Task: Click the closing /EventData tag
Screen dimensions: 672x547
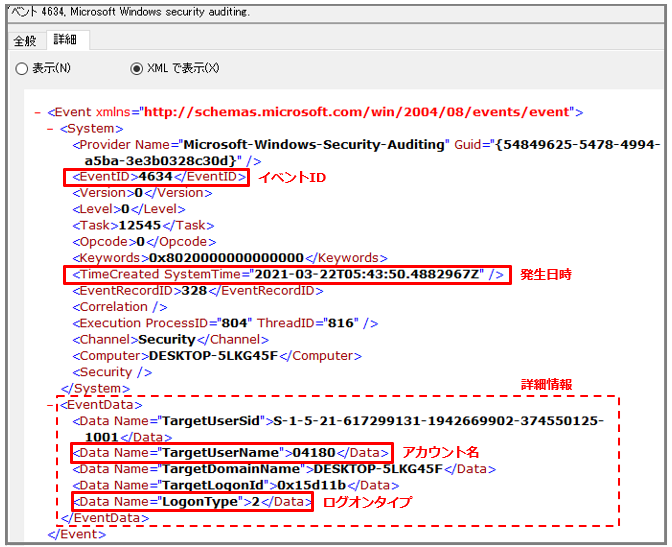Action: [105, 518]
